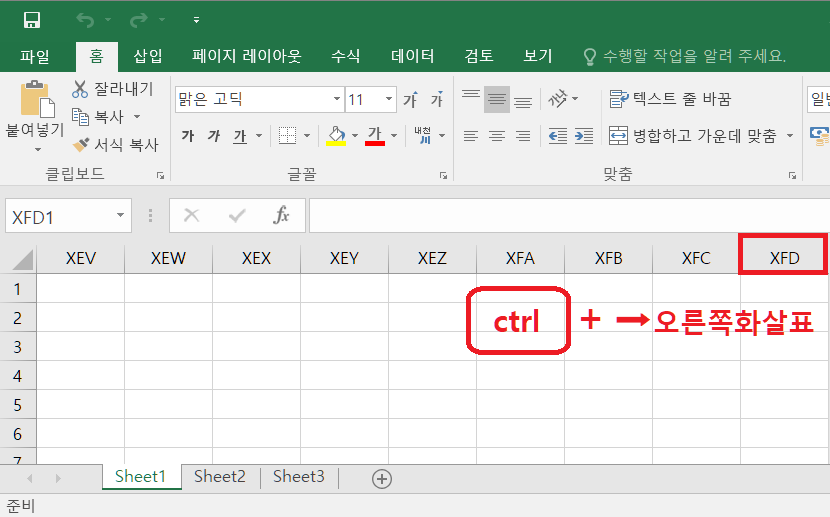Click 서식 복사 format painter
830x517 pixels.
pyautogui.click(x=115, y=144)
